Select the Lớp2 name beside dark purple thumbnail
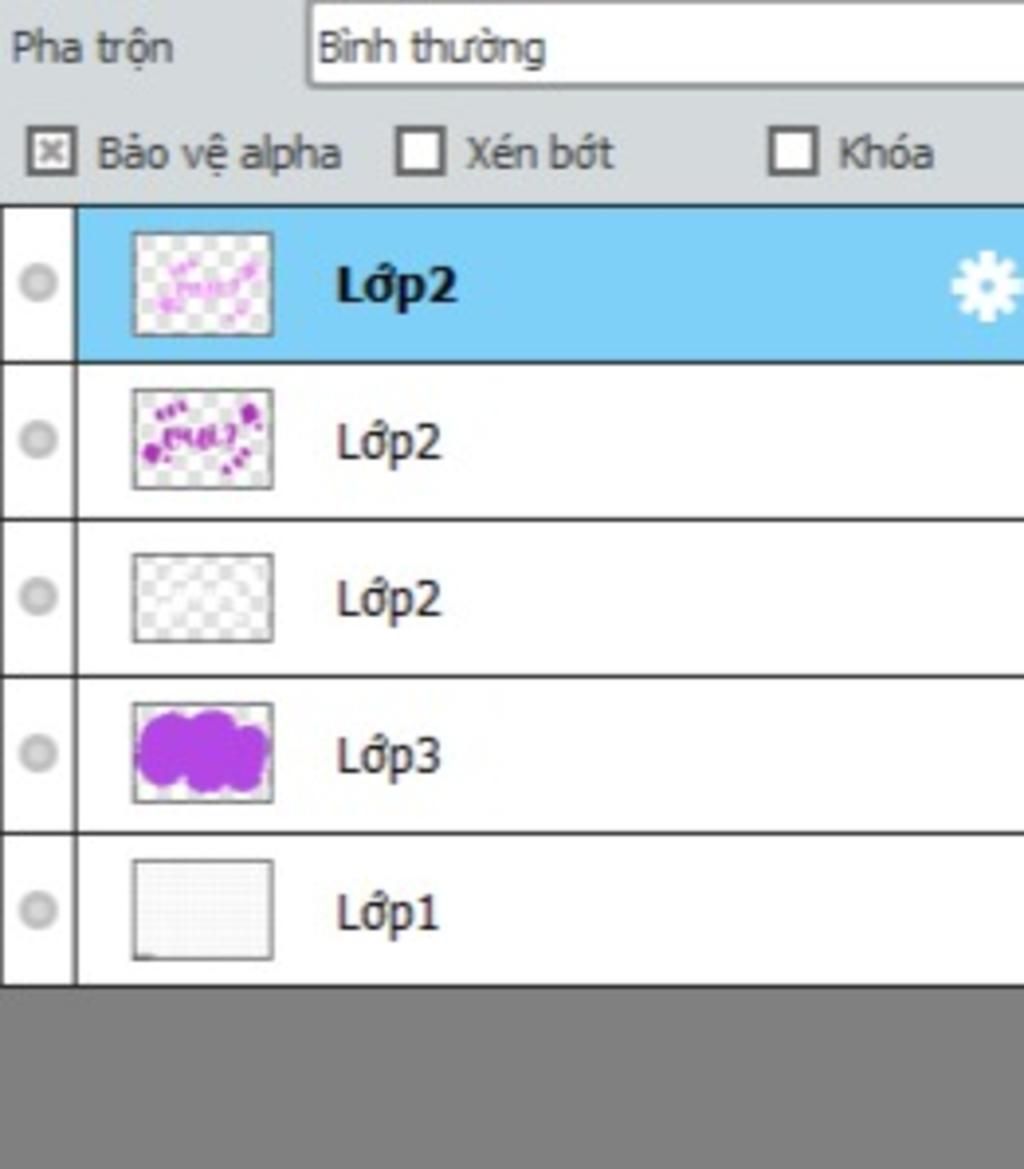 coord(389,442)
